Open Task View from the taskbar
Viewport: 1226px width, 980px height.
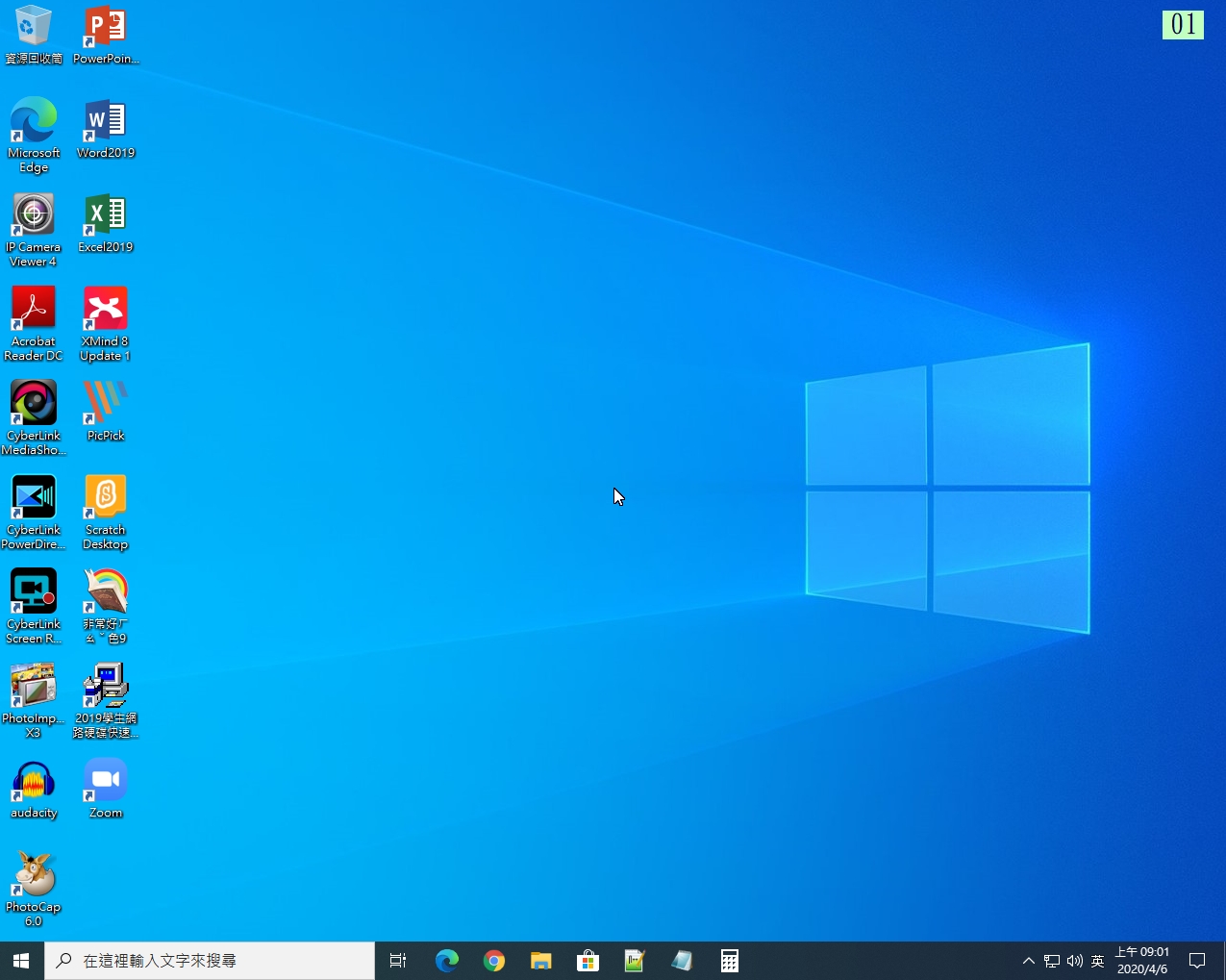(x=398, y=961)
